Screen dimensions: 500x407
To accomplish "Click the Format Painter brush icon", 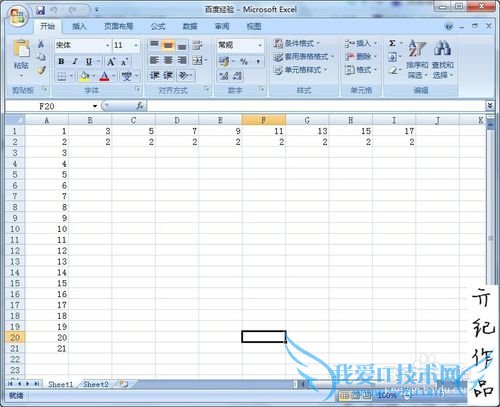I will point(41,70).
